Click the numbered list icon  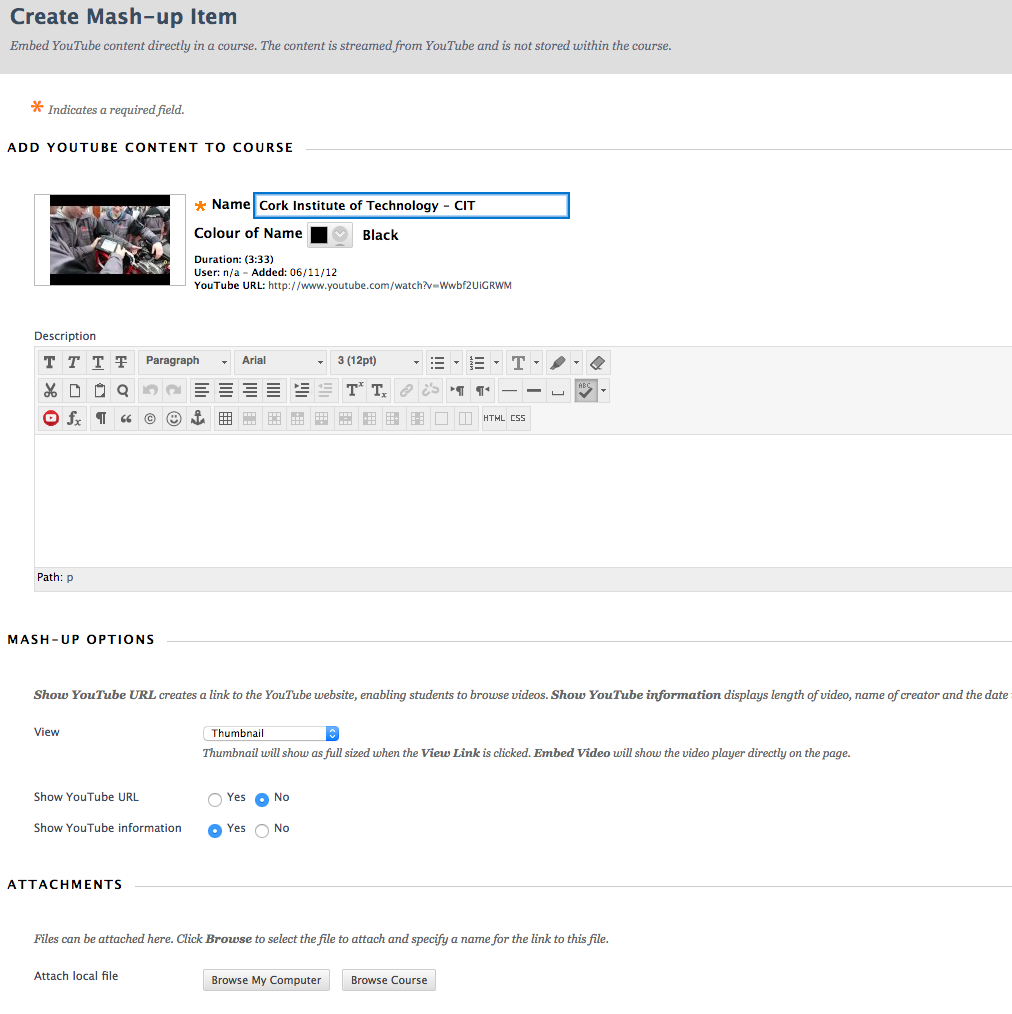[x=477, y=363]
